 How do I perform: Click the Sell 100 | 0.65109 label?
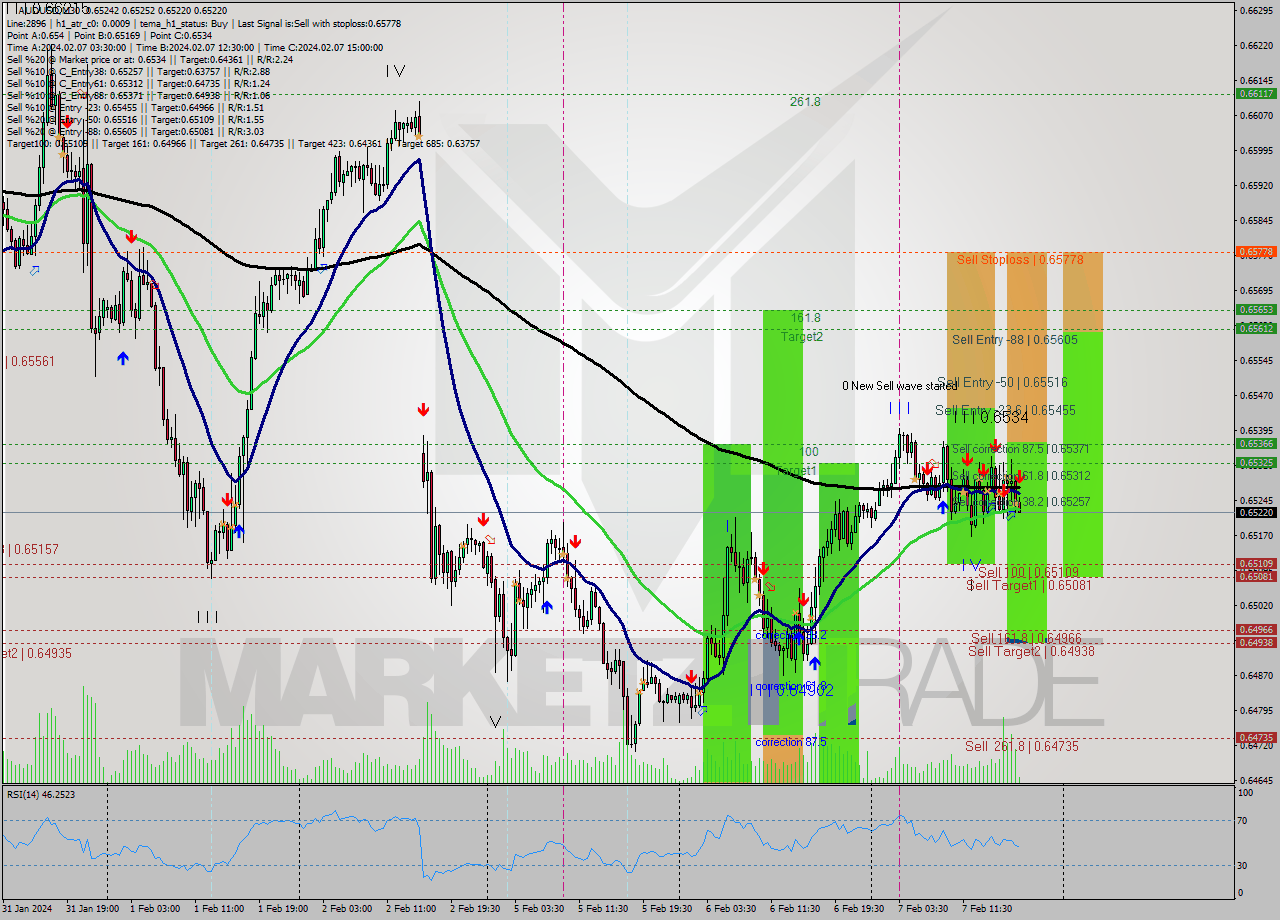(x=1027, y=572)
